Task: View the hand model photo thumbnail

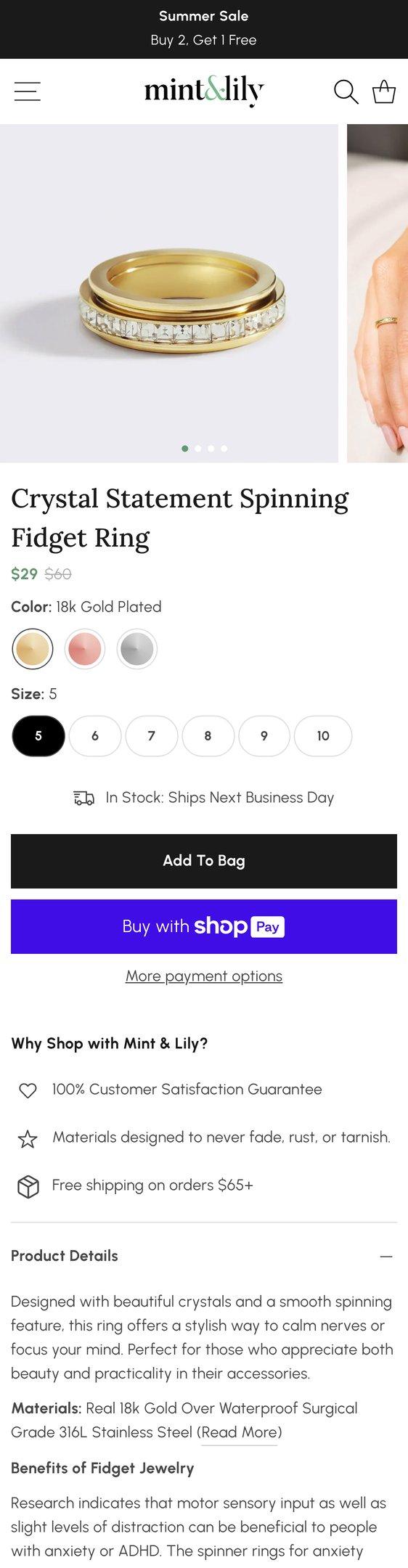Action: coord(378,293)
